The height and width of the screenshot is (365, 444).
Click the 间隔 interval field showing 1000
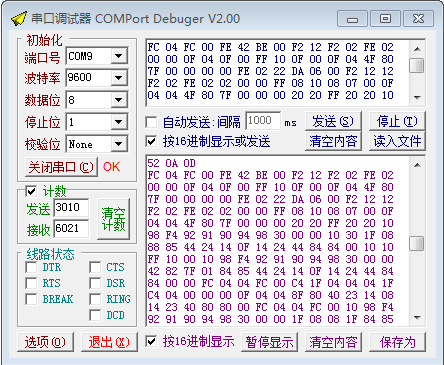(263, 121)
